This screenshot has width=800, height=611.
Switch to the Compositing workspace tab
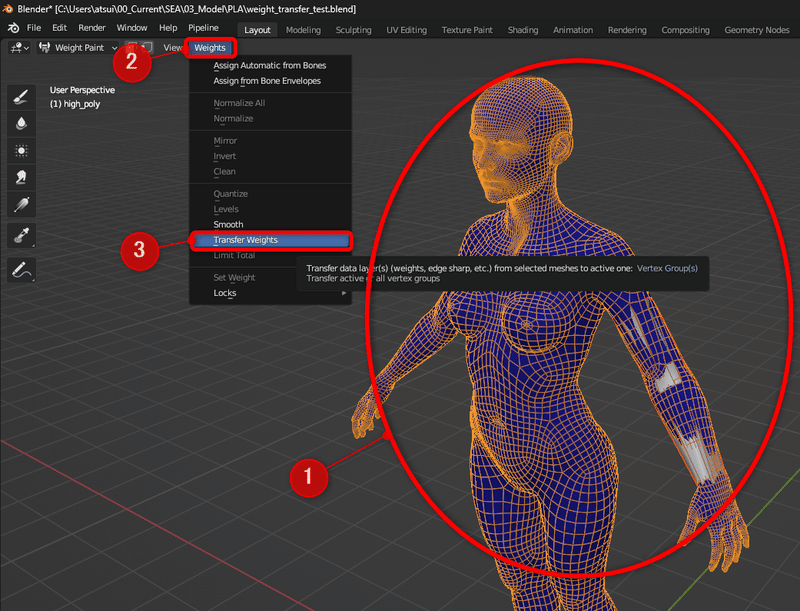click(x=685, y=30)
